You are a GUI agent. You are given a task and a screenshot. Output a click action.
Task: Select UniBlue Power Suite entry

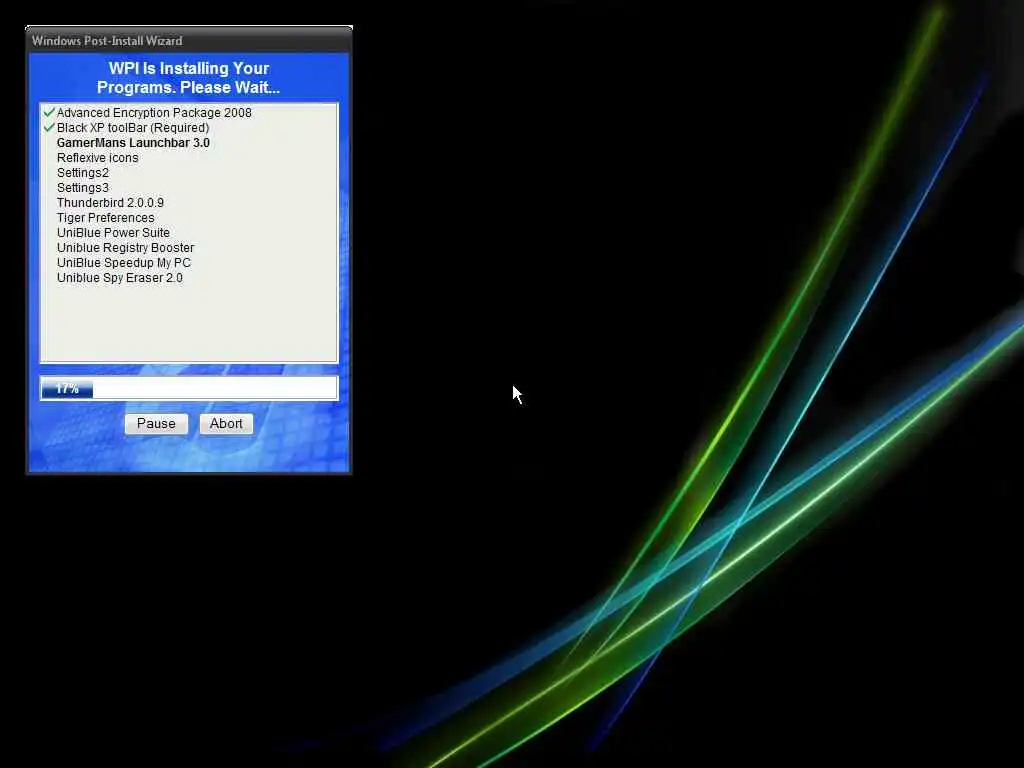[x=114, y=232]
